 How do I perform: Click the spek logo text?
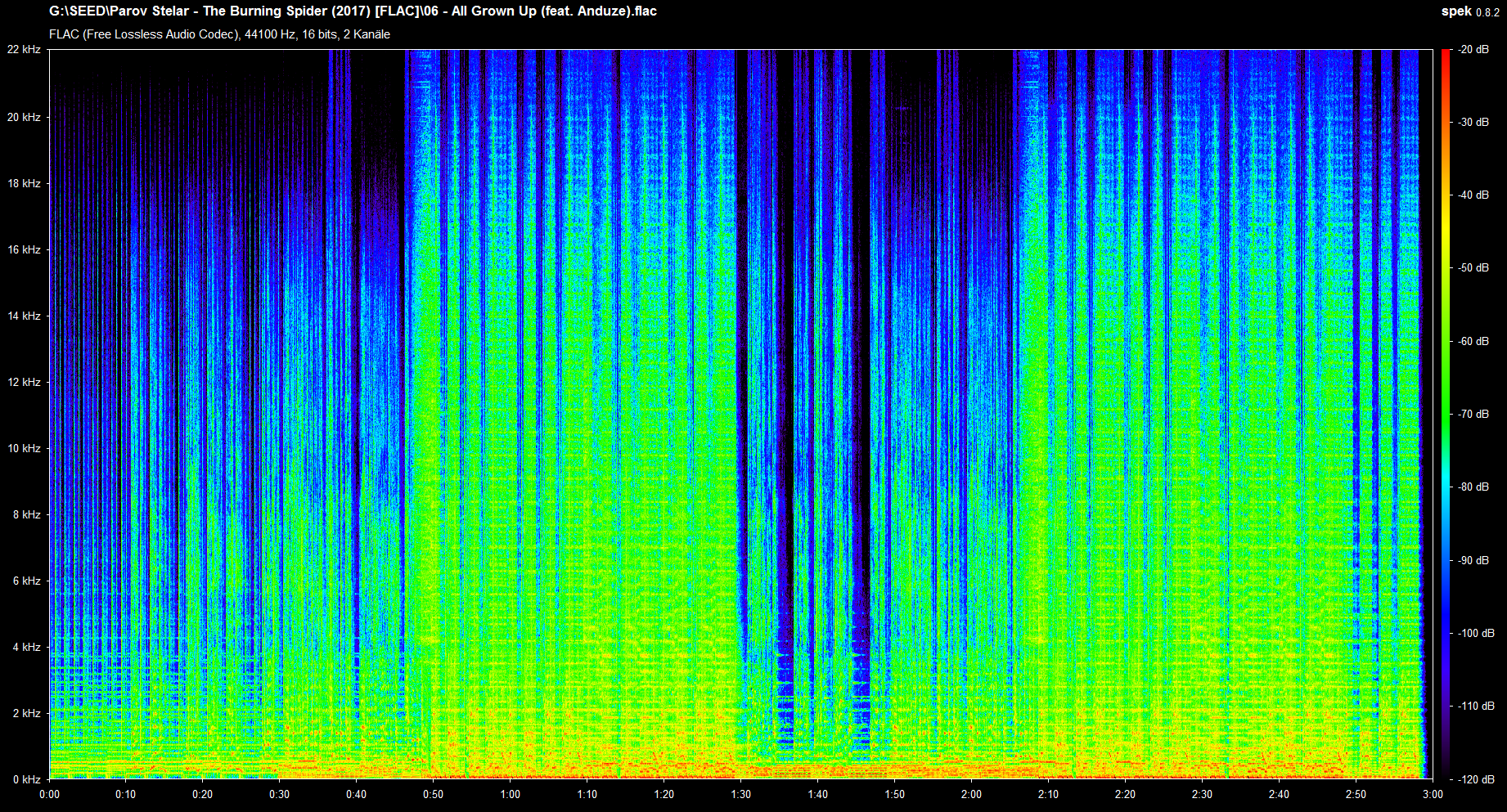[x=1456, y=11]
